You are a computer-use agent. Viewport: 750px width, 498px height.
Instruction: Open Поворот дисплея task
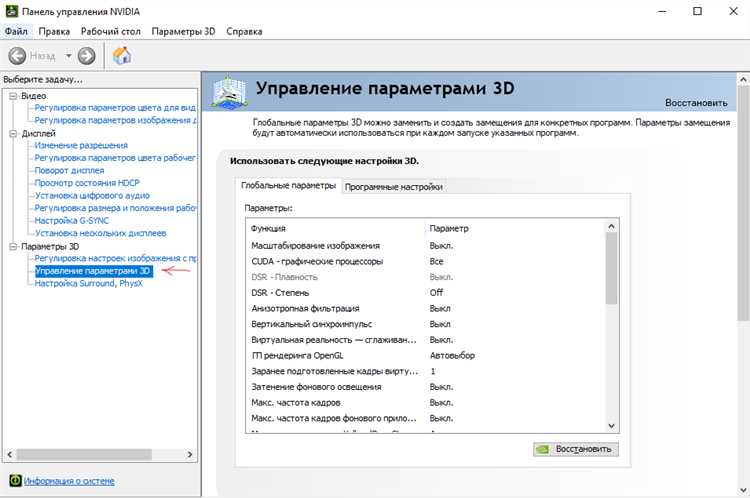[69, 170]
